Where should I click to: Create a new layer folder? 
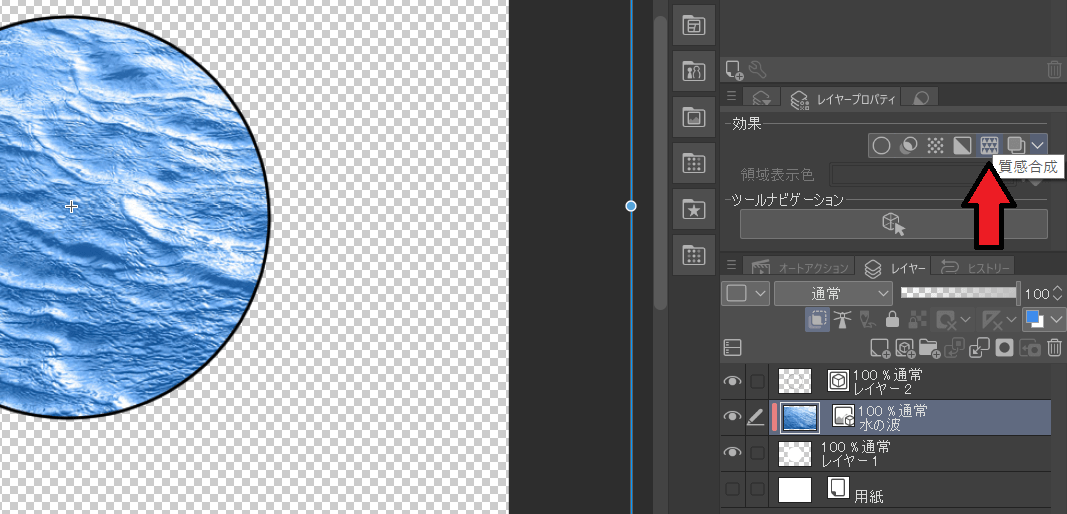pyautogui.click(x=930, y=348)
